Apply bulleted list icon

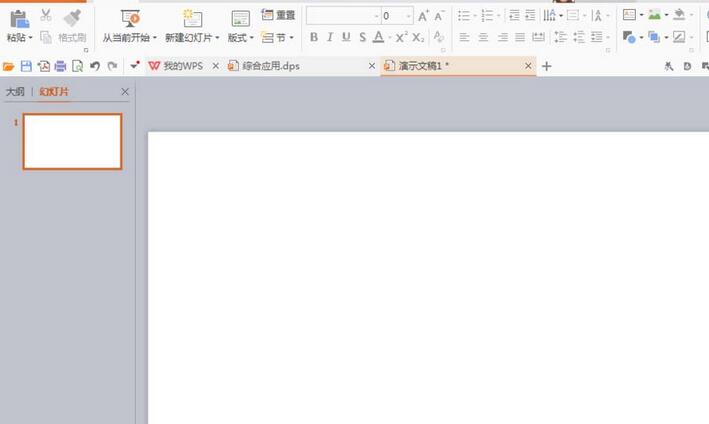(x=464, y=16)
